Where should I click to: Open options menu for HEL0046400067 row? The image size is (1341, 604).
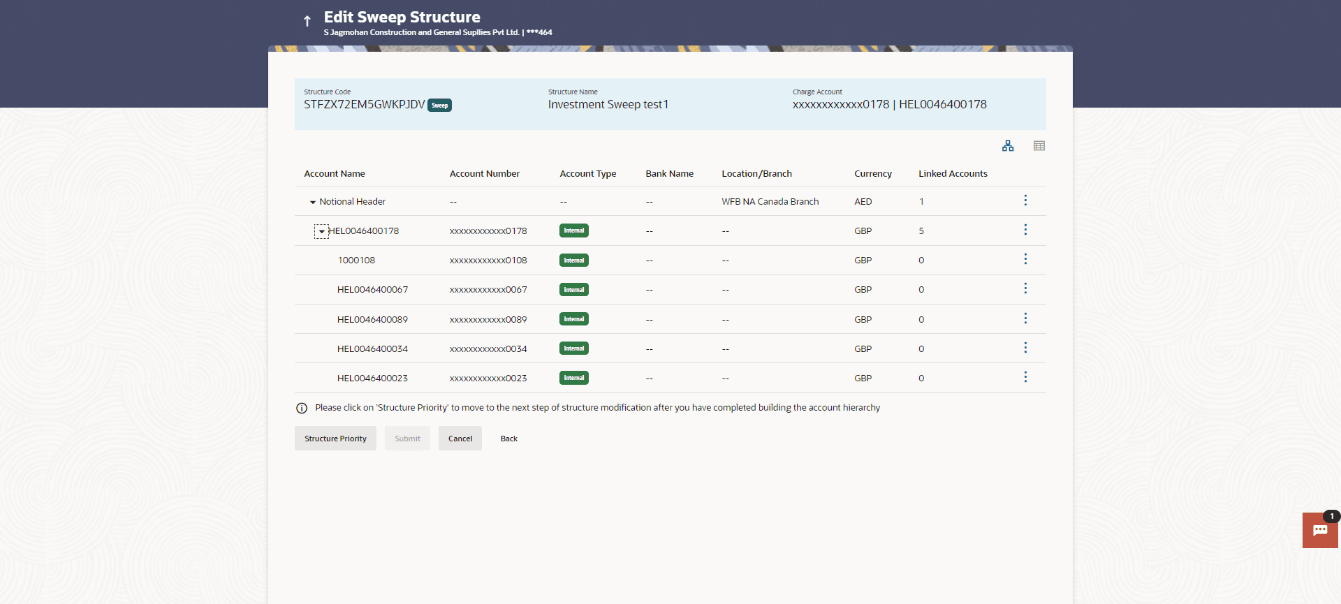pos(1025,289)
